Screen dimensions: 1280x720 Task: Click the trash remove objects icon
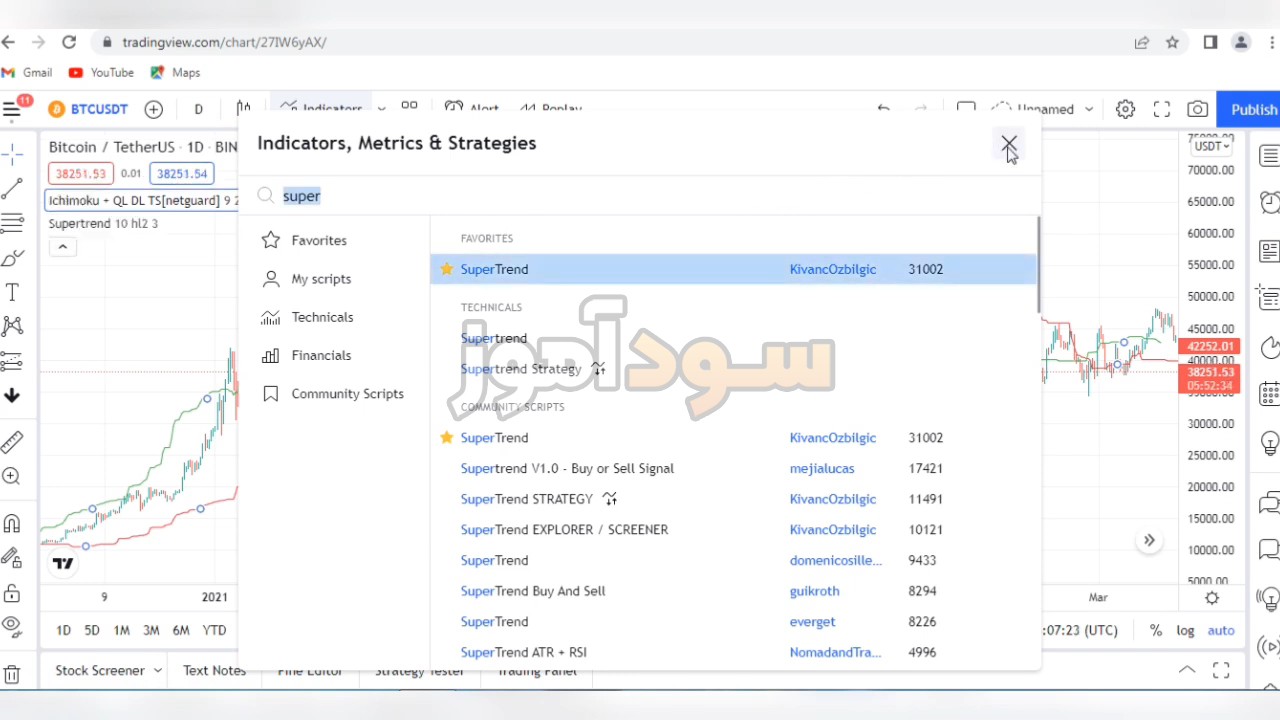(12, 675)
